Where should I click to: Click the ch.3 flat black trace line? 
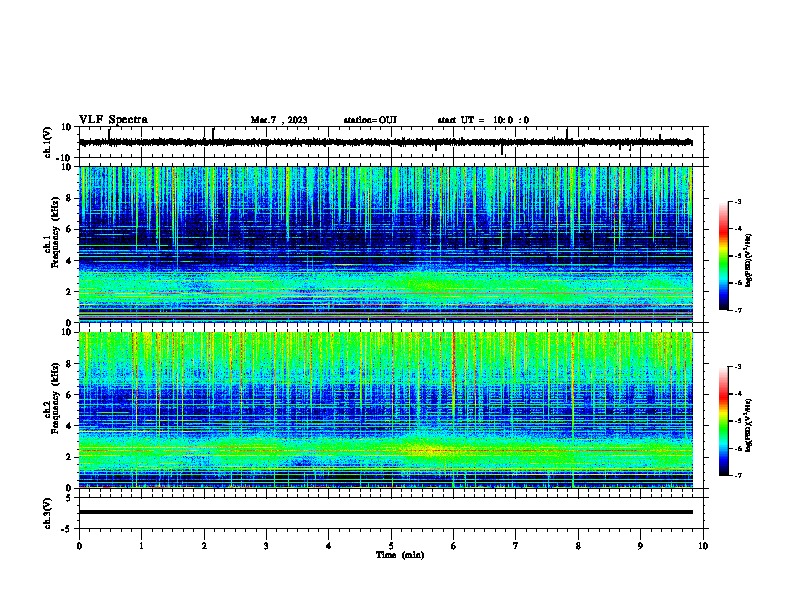[x=385, y=512]
